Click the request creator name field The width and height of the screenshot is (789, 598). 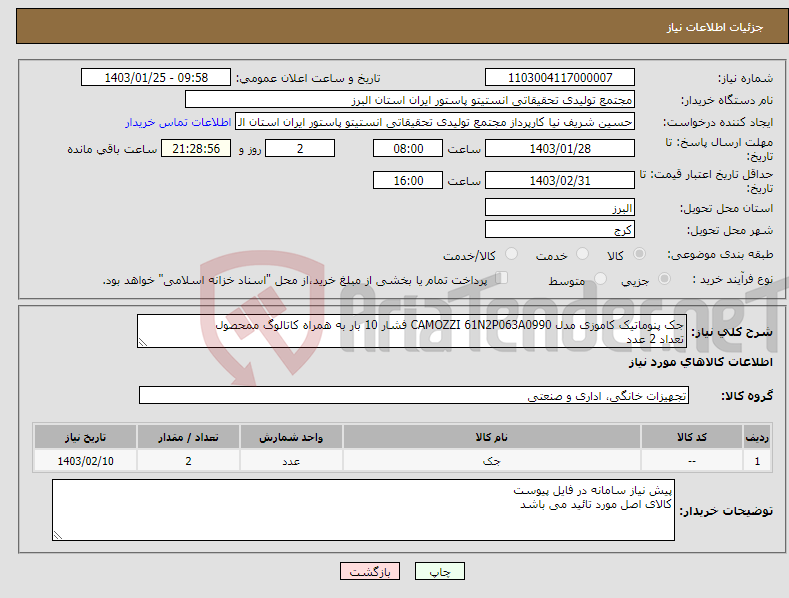(435, 122)
